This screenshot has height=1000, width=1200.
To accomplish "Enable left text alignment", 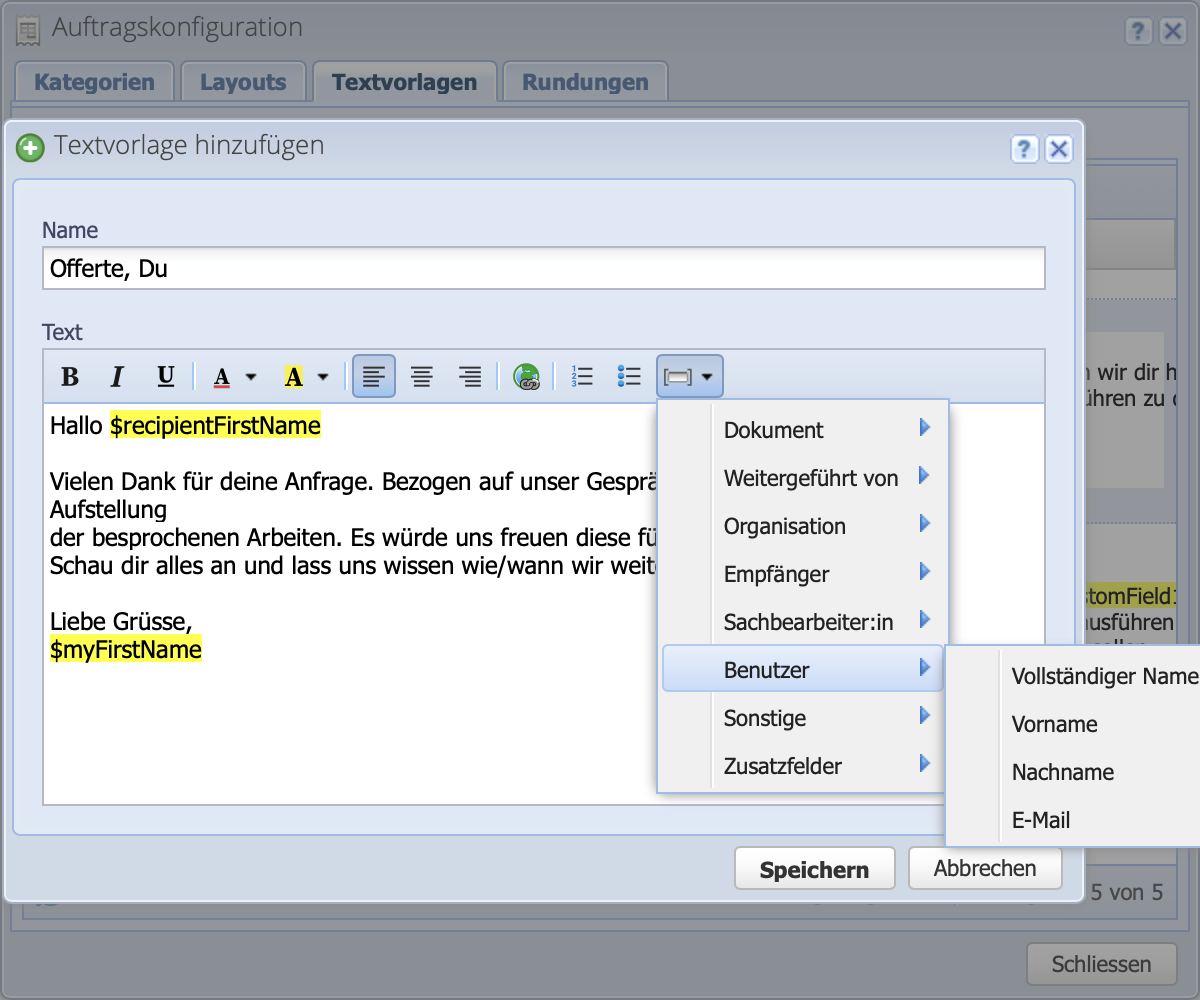I will pyautogui.click(x=373, y=376).
